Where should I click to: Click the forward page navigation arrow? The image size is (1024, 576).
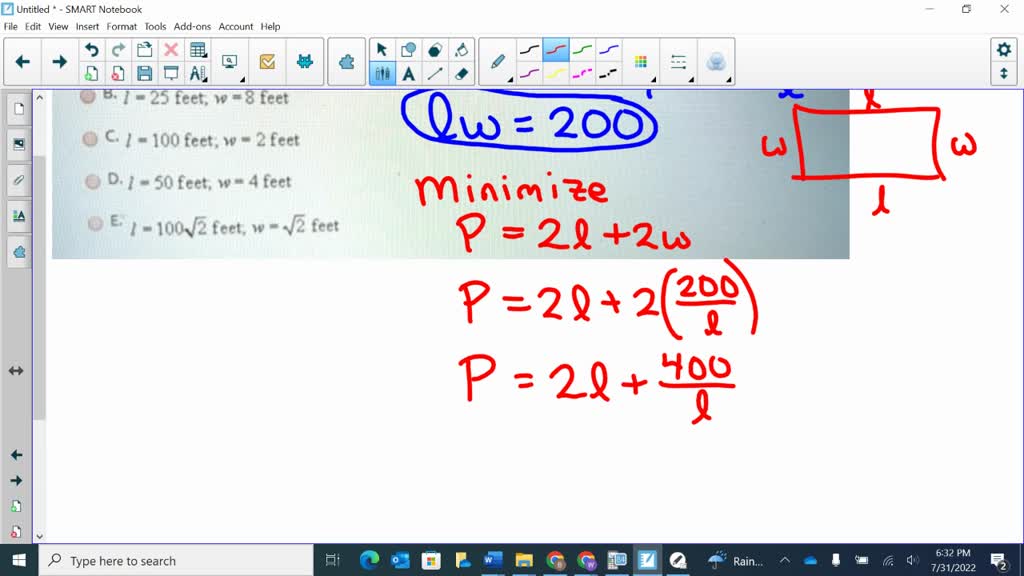click(x=59, y=61)
